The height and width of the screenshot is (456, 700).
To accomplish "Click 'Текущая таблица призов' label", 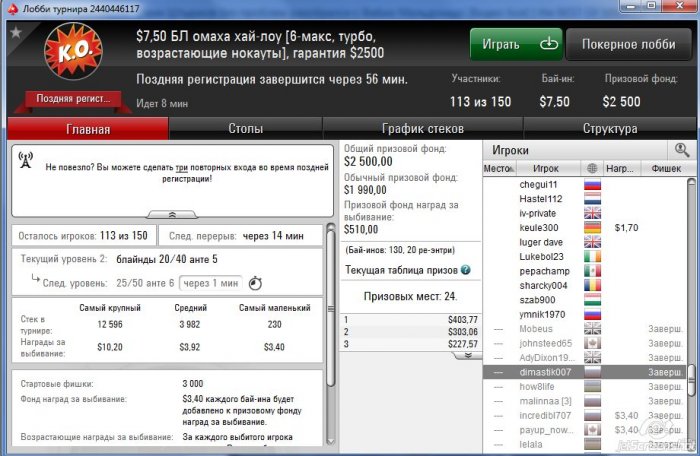I will 401,270.
